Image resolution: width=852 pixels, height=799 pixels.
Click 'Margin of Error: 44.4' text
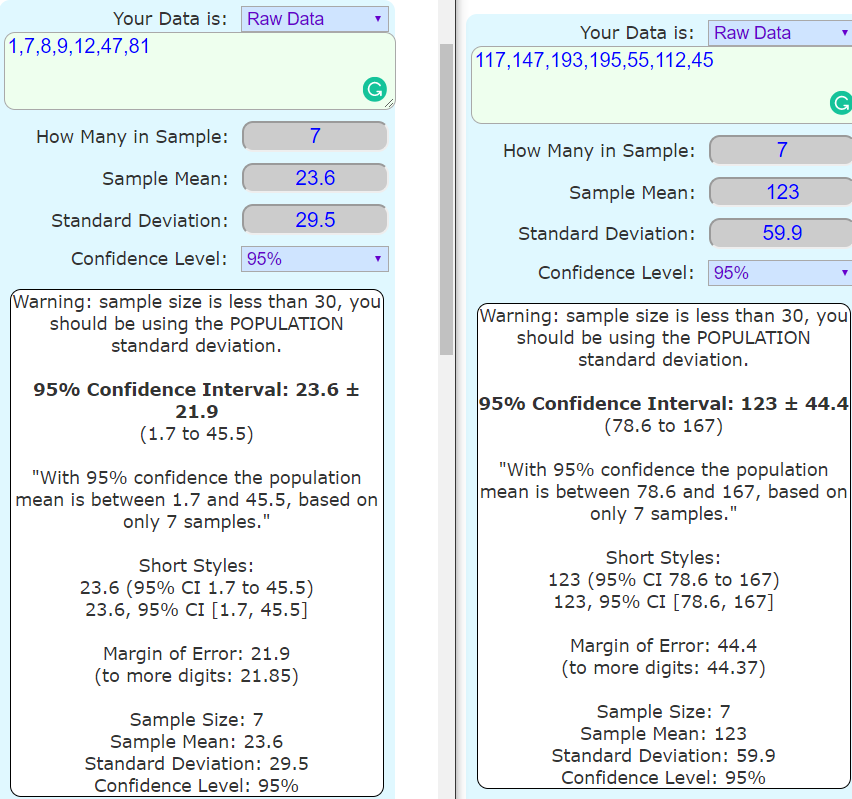(663, 646)
